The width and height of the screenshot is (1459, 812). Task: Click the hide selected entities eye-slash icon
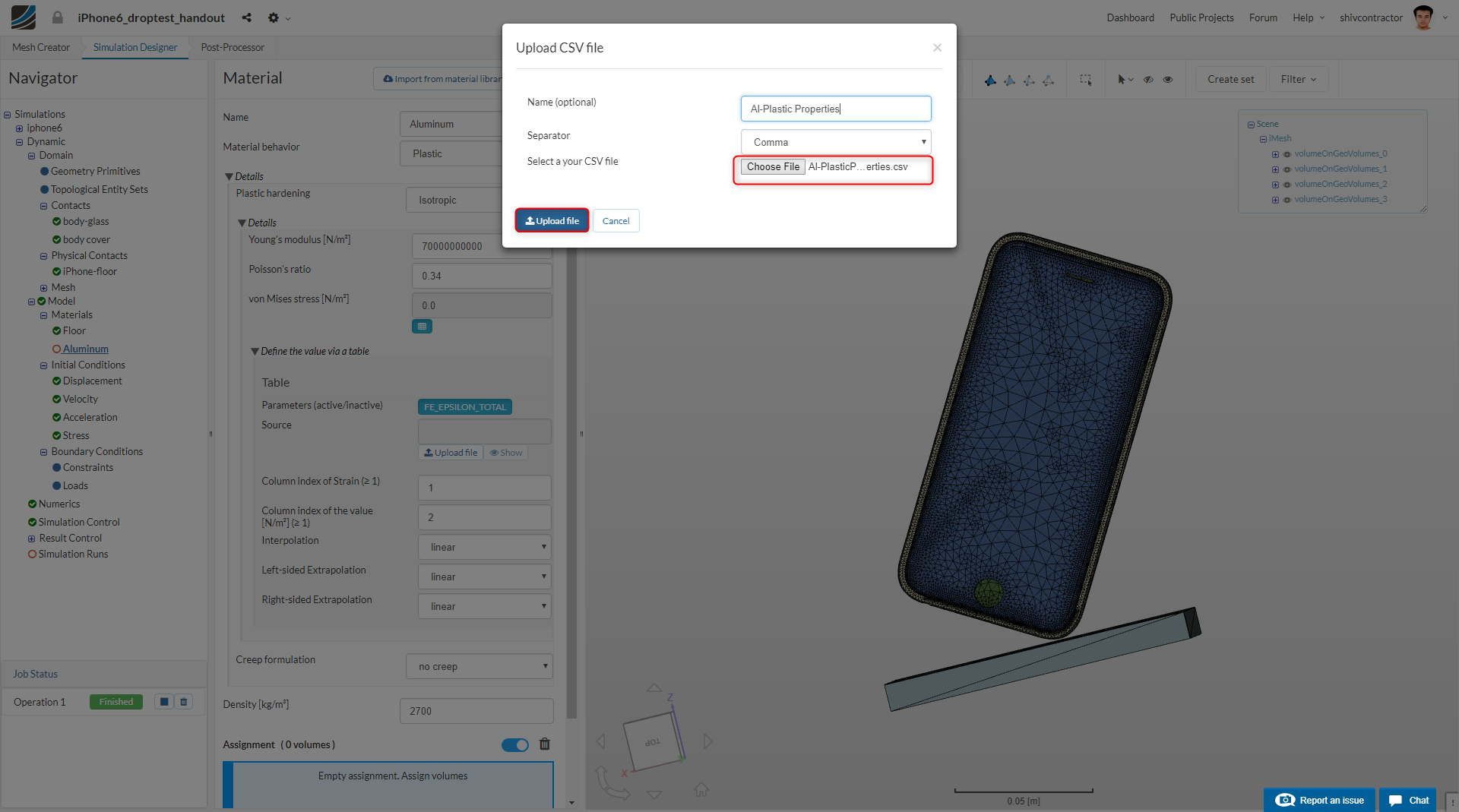[1148, 79]
